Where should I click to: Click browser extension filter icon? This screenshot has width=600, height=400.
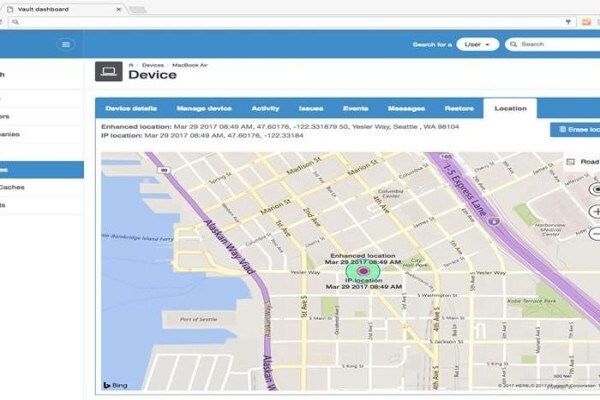(568, 22)
